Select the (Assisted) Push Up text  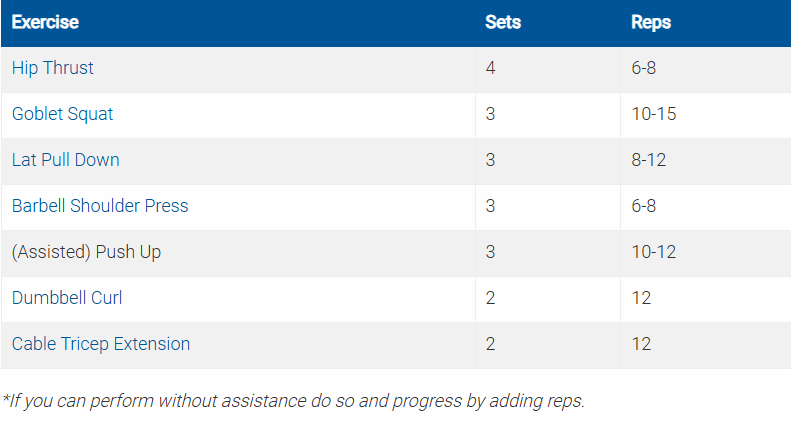86,252
